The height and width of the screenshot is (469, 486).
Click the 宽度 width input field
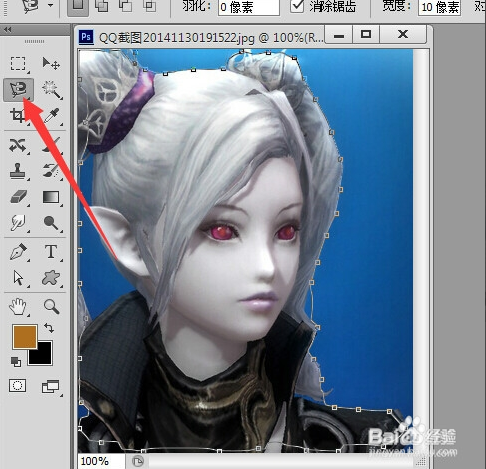click(439, 8)
